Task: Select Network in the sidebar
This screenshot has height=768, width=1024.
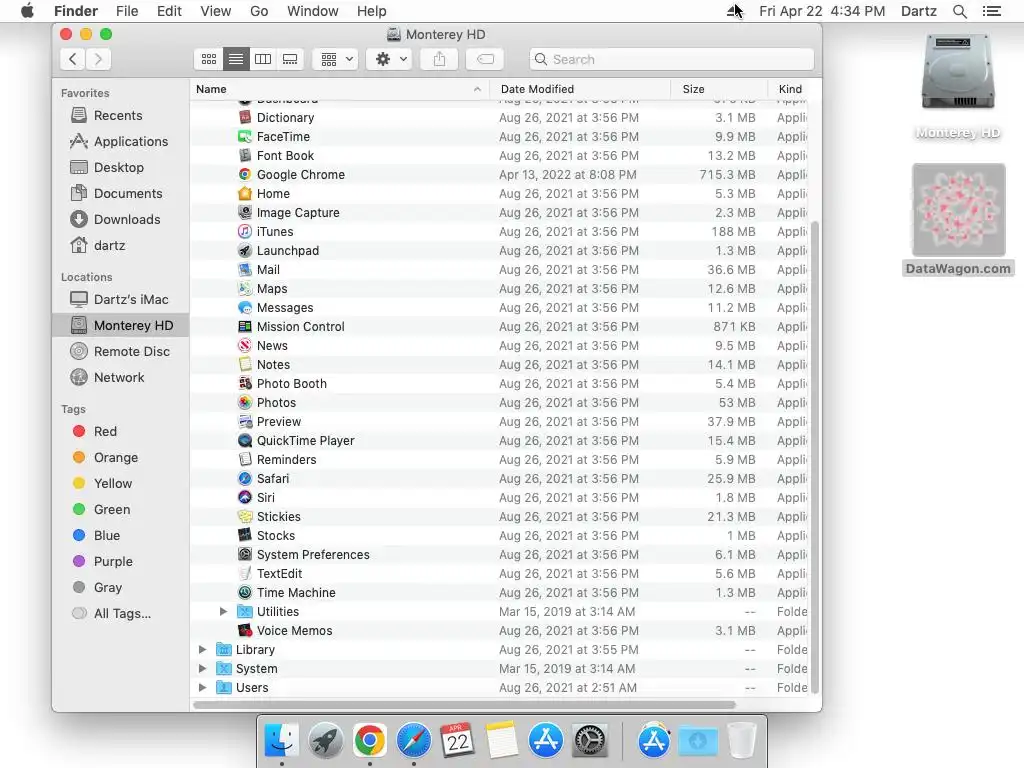Action: (x=120, y=377)
